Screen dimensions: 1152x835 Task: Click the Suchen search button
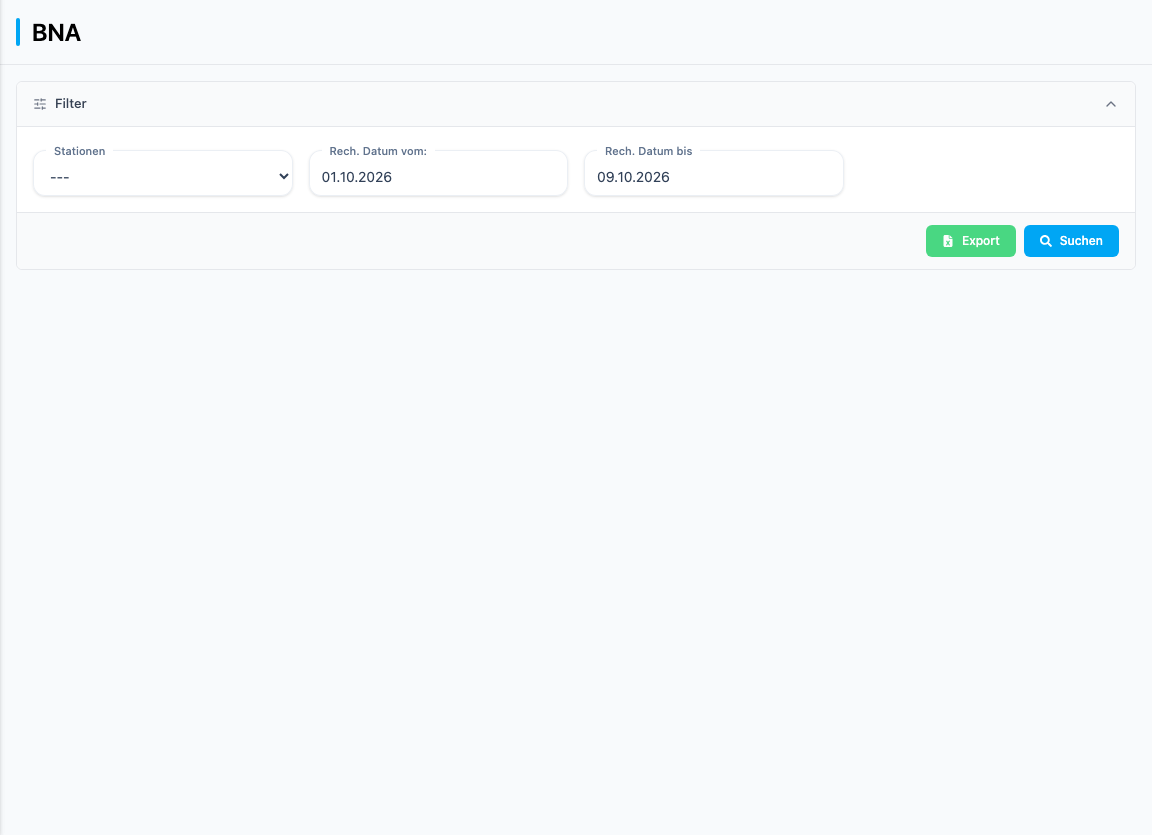point(1070,241)
